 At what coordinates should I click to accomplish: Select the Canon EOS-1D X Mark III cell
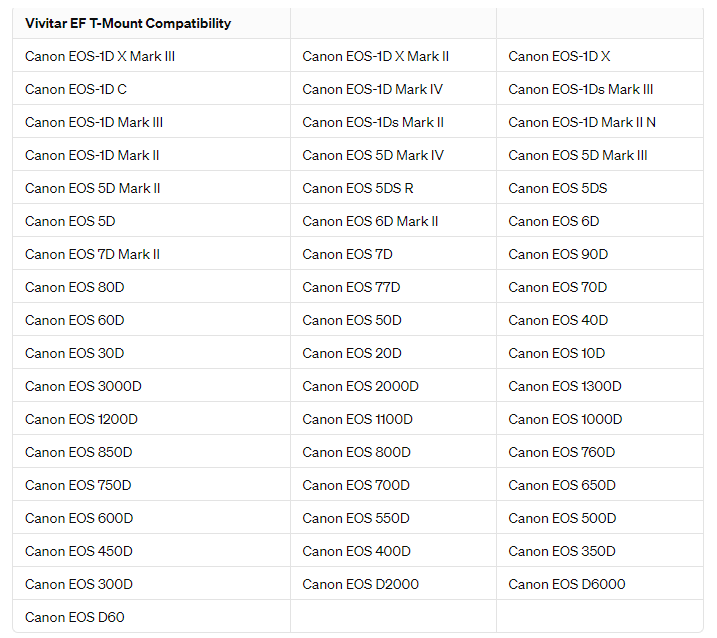pos(100,56)
